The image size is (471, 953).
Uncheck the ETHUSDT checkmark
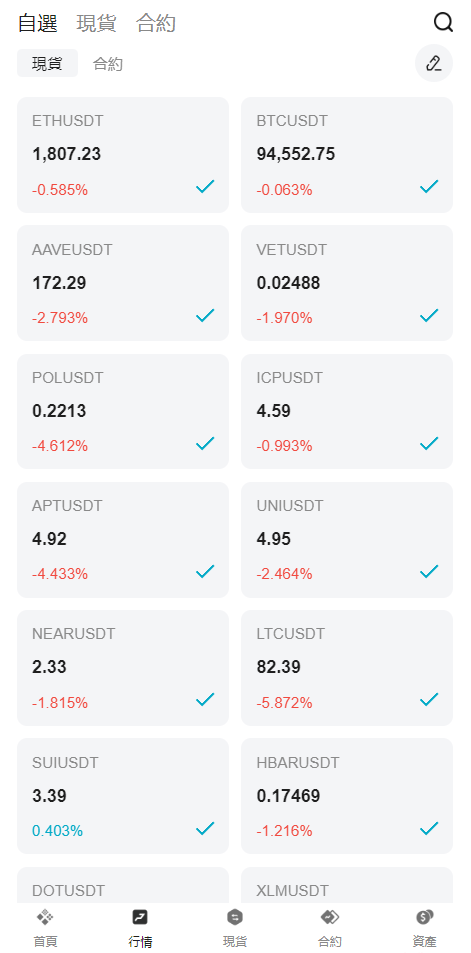[x=205, y=187]
